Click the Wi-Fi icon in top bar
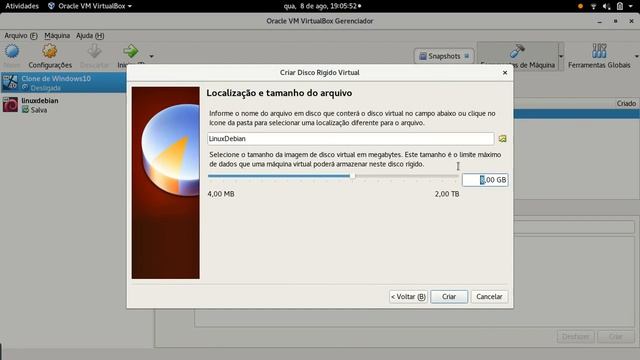640x360 pixels. (x=593, y=6)
